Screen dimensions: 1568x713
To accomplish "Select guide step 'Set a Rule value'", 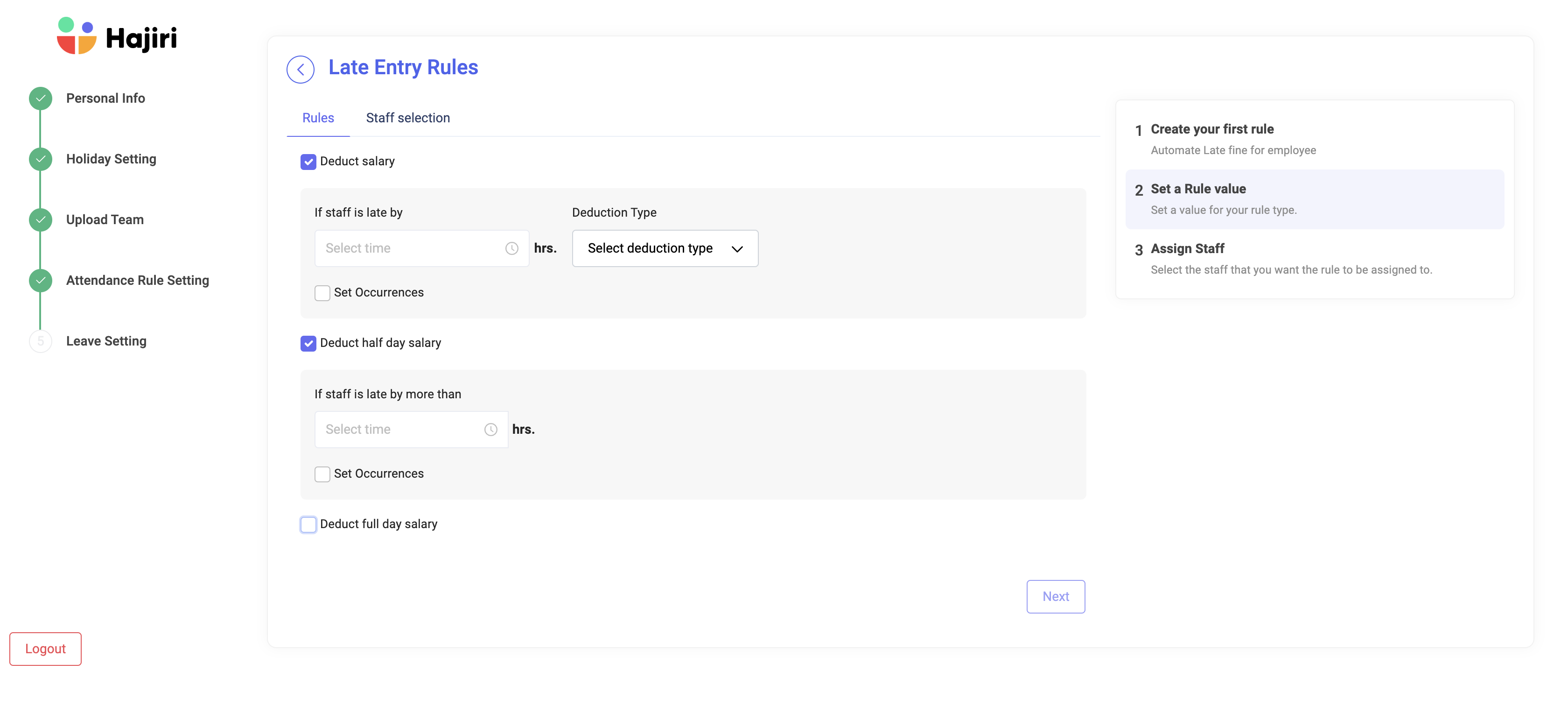I will click(x=1315, y=199).
